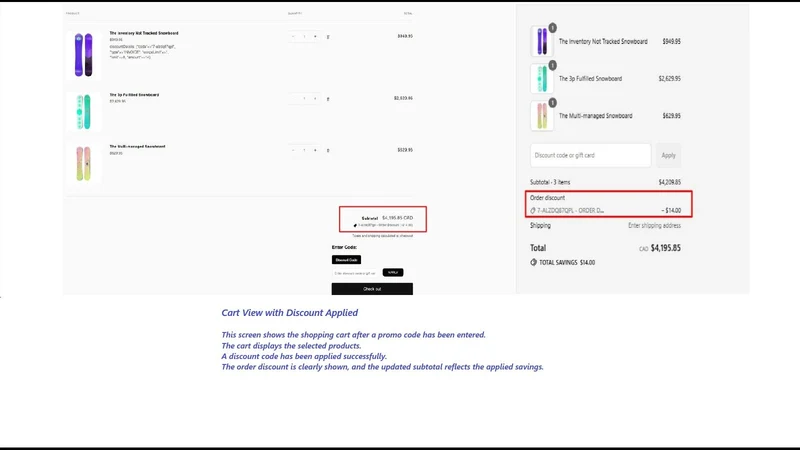Click the checkout Multi-managed Snowboard thumbnail
800x450 pixels.
(542, 116)
